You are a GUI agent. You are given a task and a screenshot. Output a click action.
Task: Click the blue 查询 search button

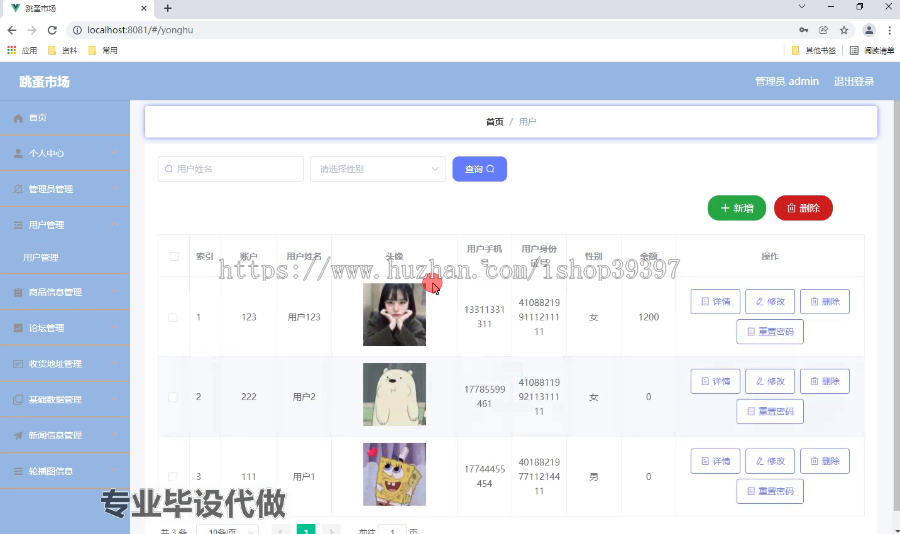(479, 169)
